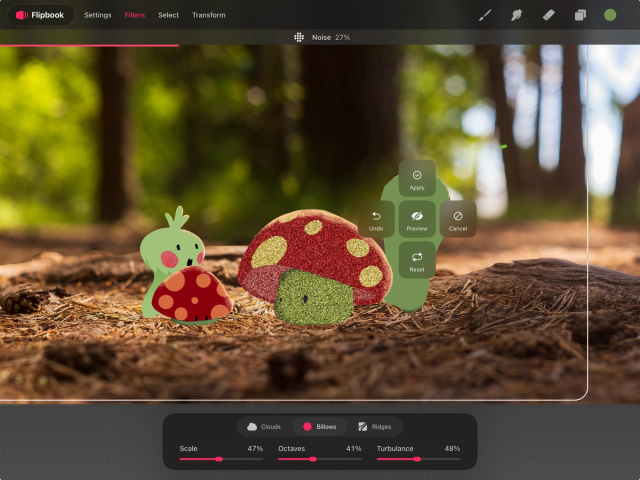Apply the noise filter
Viewport: 640px width, 480px height.
(417, 179)
